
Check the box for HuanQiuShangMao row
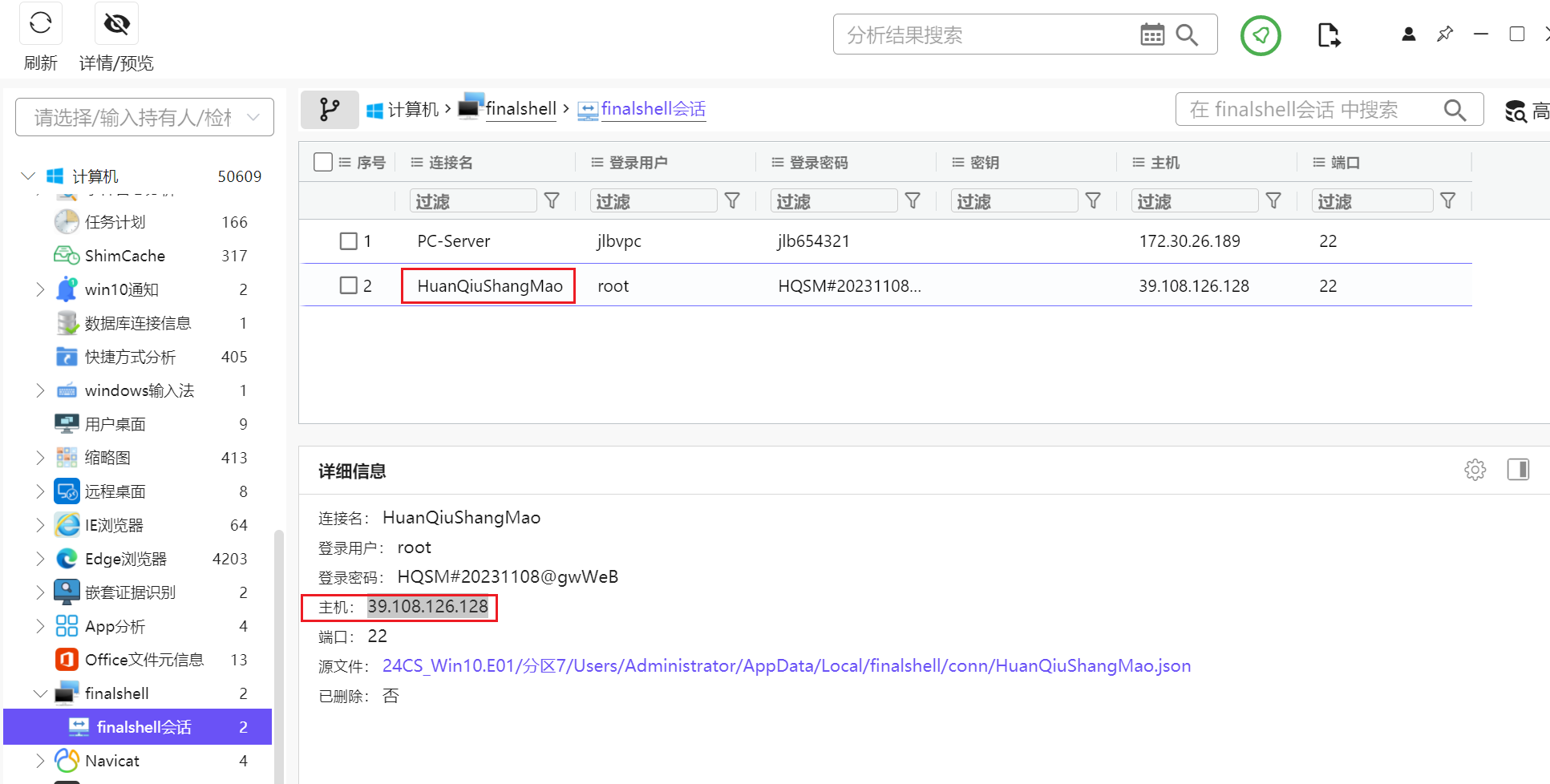point(348,285)
